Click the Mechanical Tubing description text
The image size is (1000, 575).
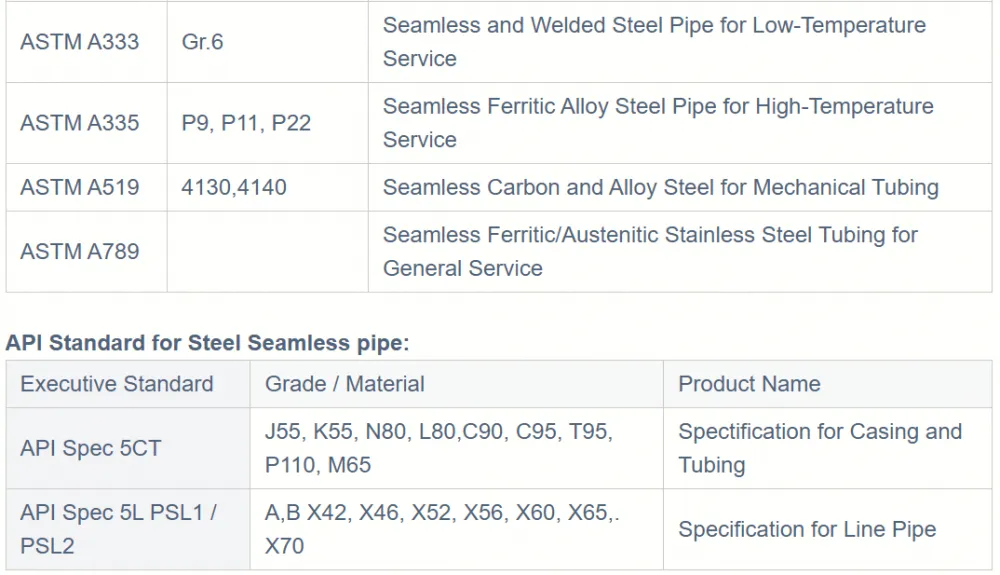click(661, 187)
